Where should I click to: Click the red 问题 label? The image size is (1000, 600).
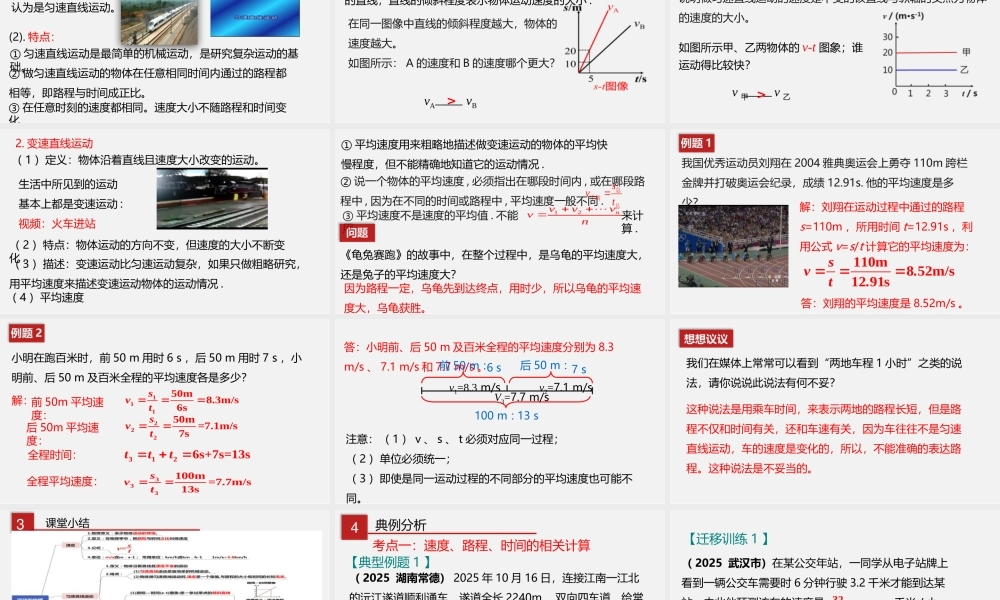357,233
